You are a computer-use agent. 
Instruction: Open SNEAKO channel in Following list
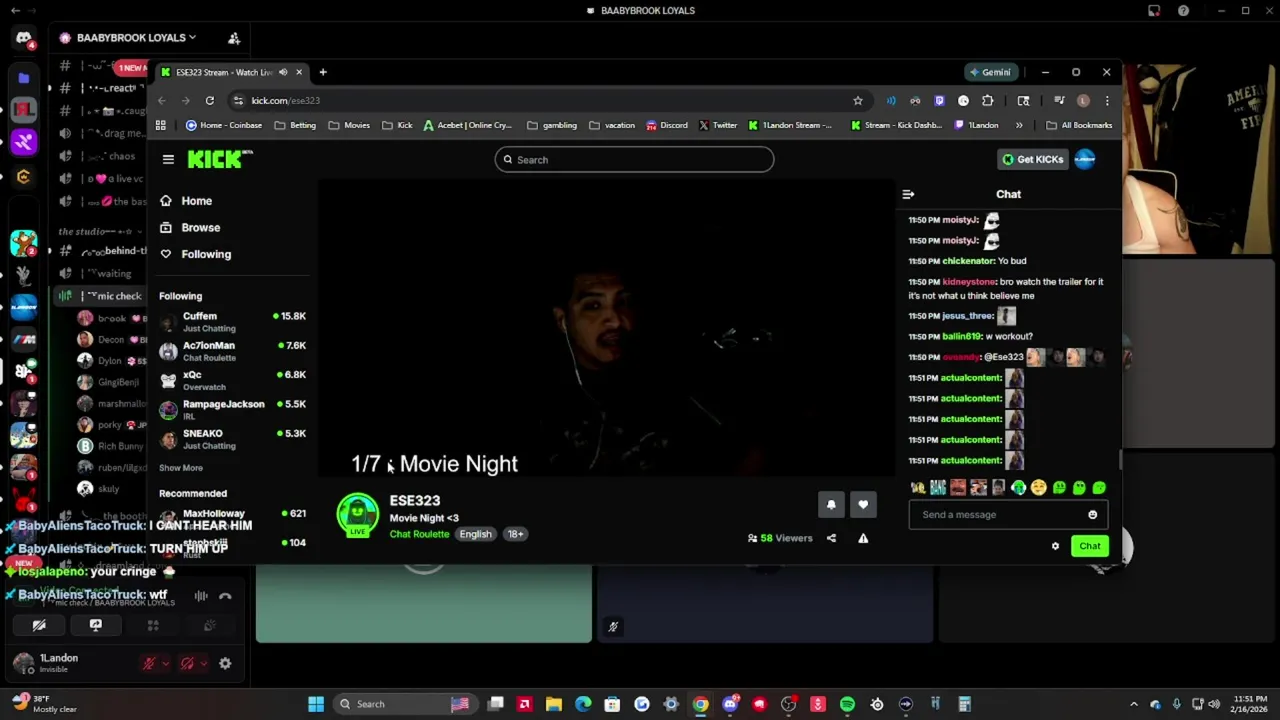[232, 439]
